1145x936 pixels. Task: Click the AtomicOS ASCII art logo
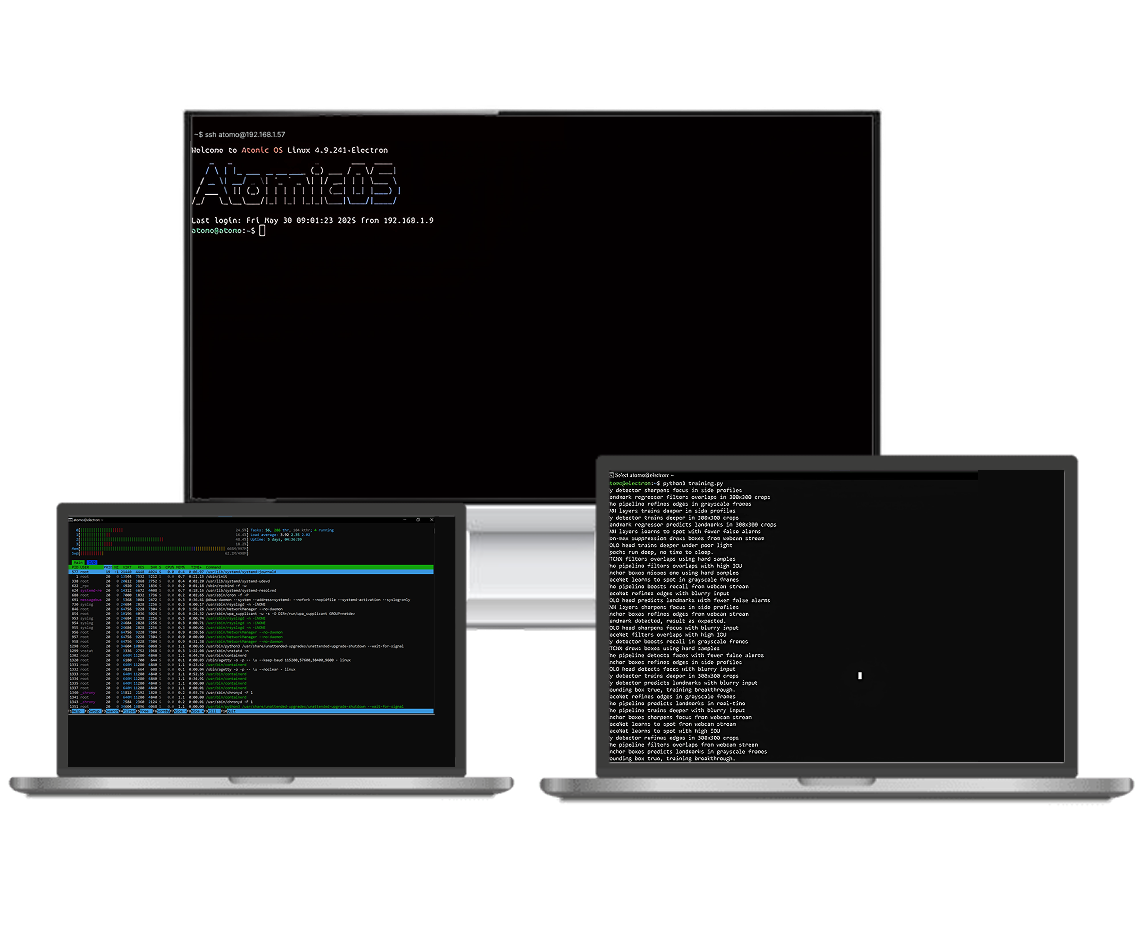coord(296,185)
